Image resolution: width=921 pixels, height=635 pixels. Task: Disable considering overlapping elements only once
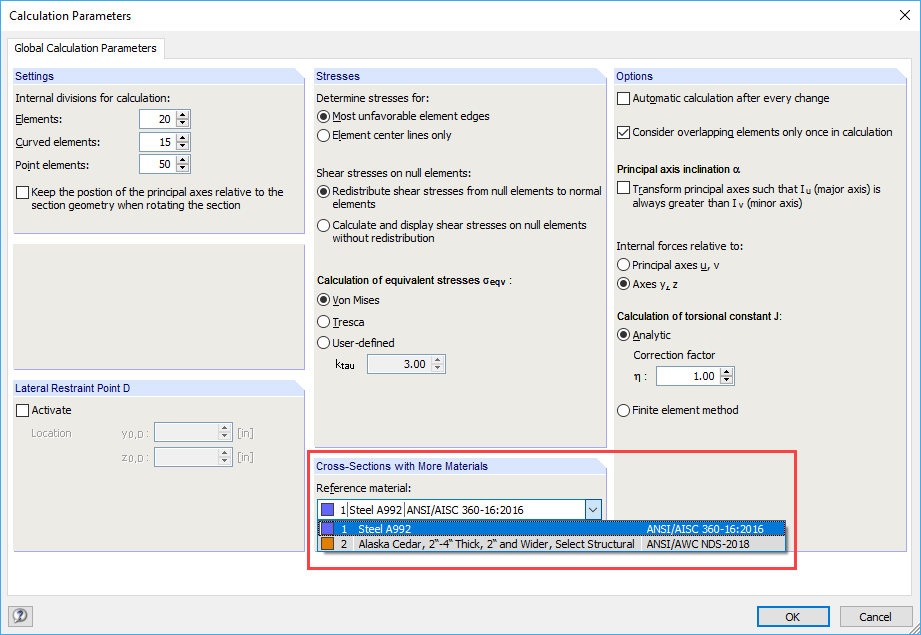pyautogui.click(x=622, y=131)
